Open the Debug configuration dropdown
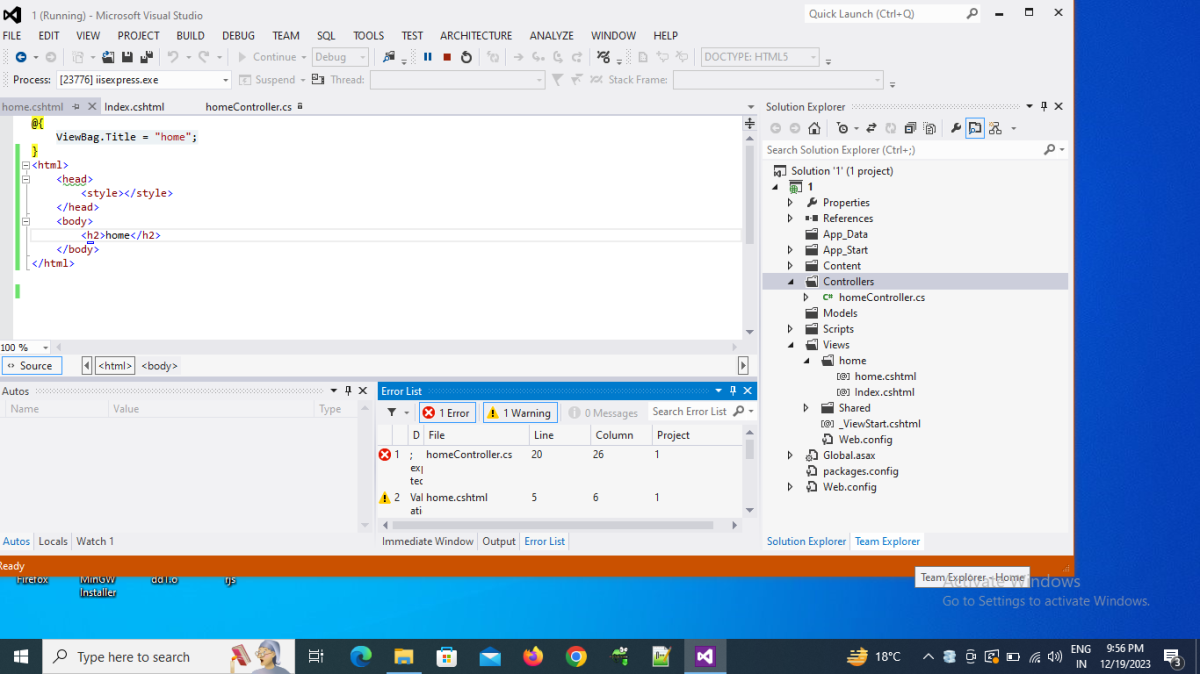Viewport: 1200px width, 674px height. (x=341, y=57)
